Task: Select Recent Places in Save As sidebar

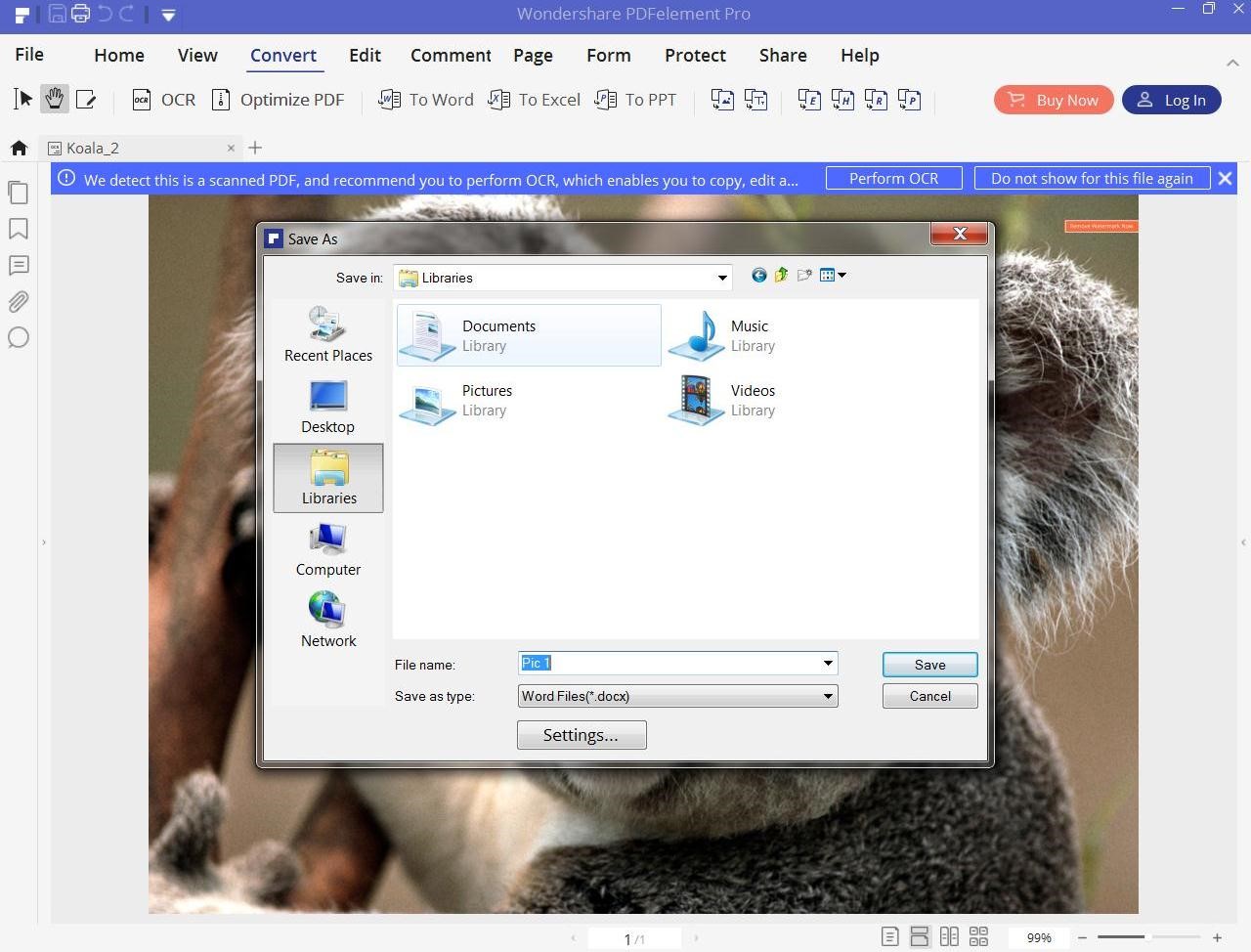Action: (328, 335)
